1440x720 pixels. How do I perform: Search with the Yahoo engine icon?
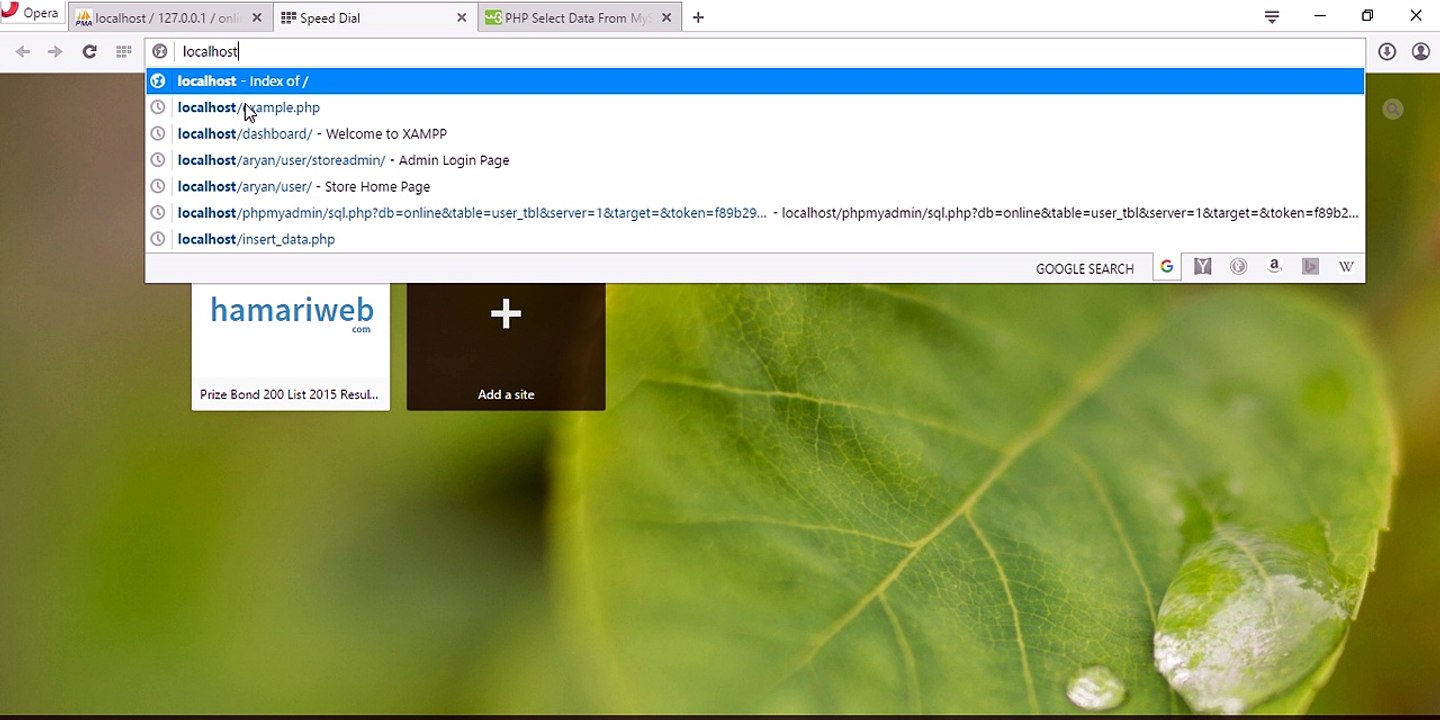tap(1203, 267)
